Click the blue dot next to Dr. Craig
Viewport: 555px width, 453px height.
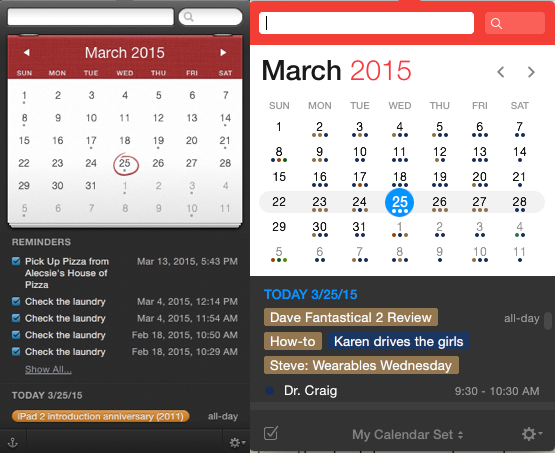[x=270, y=391]
